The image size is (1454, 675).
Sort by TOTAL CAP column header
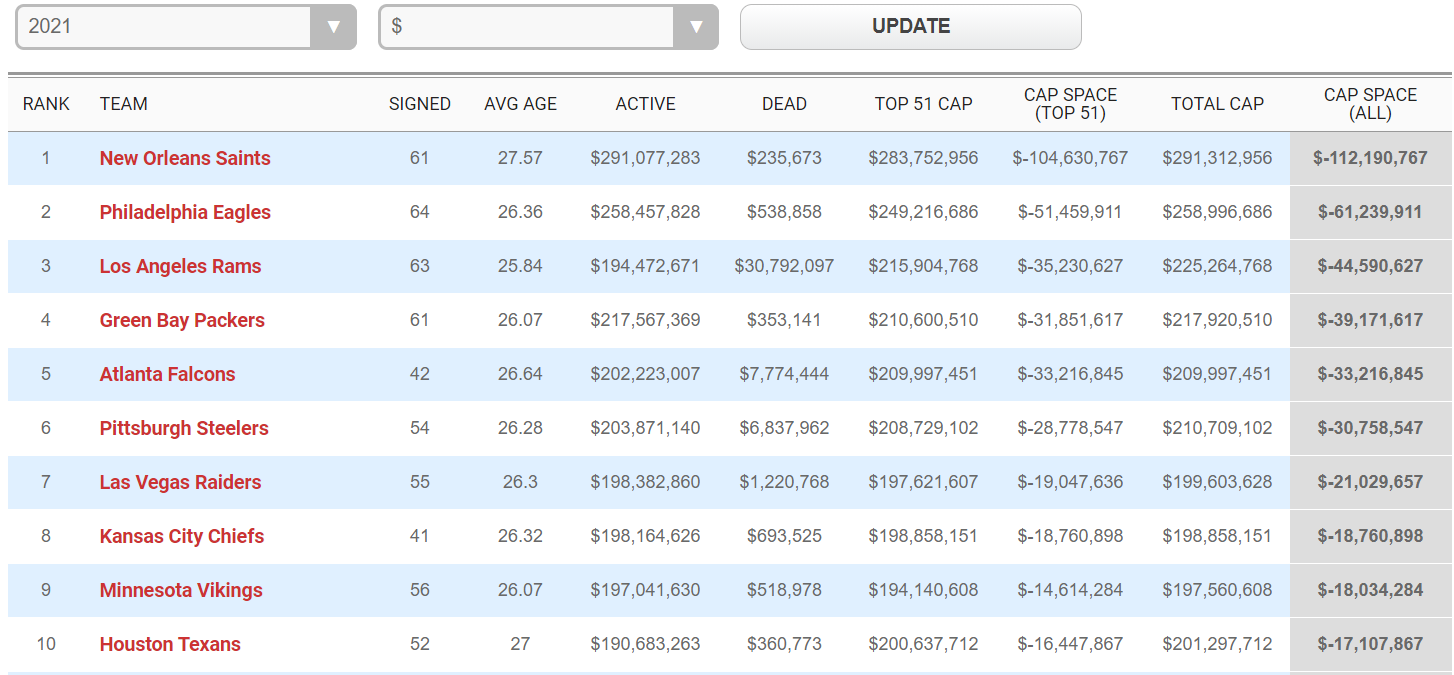(x=1217, y=104)
